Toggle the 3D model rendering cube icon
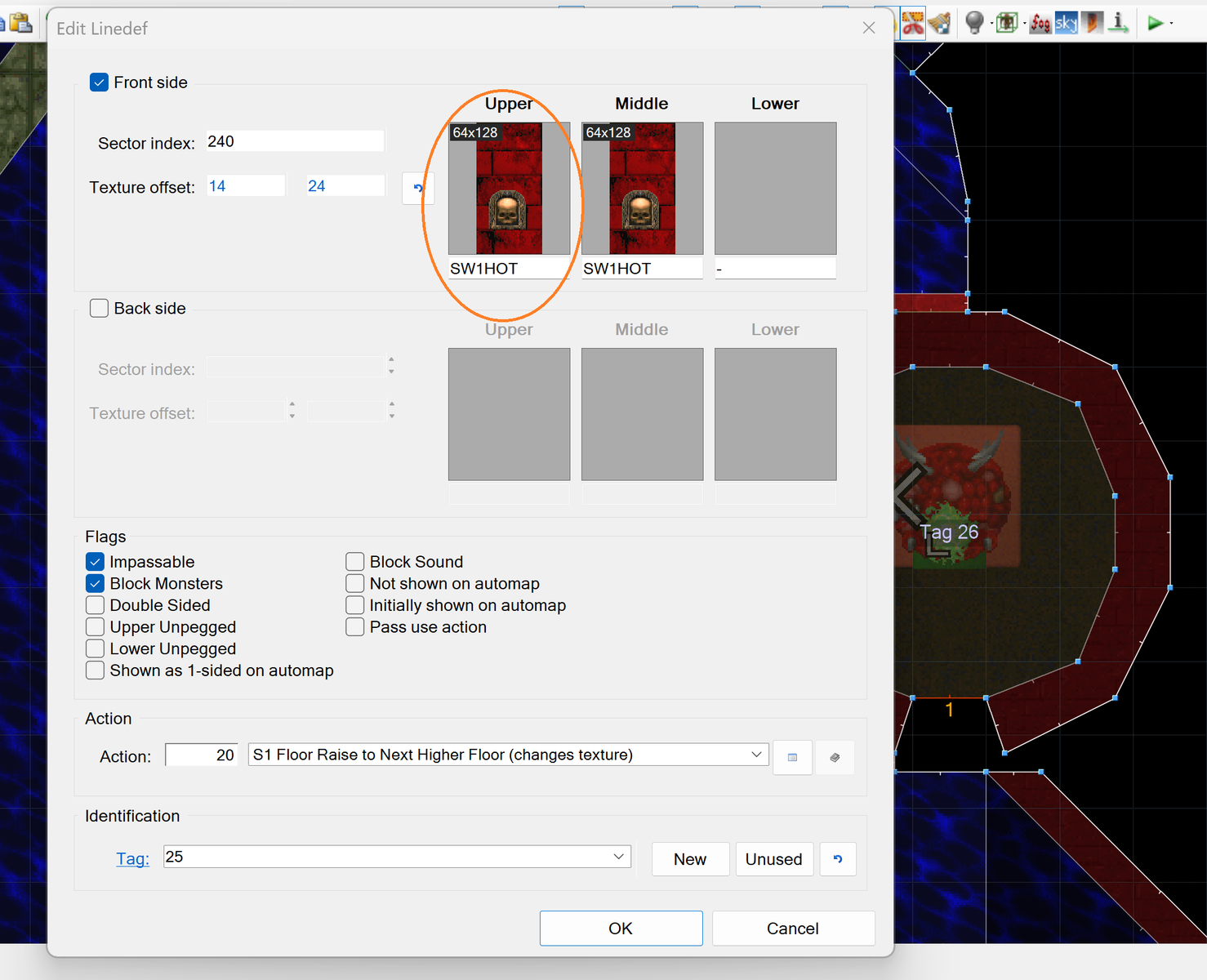 coord(1007,23)
